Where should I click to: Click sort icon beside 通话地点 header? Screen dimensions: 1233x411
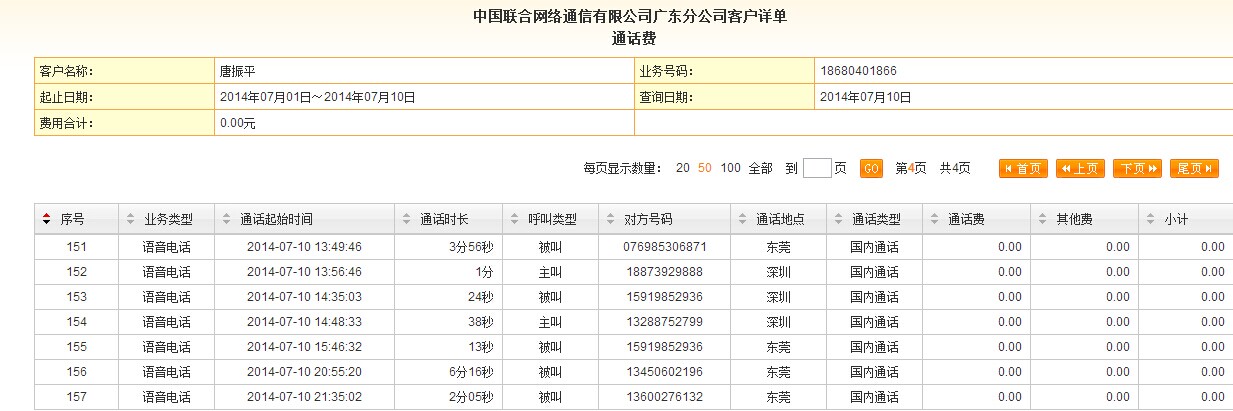[742, 220]
